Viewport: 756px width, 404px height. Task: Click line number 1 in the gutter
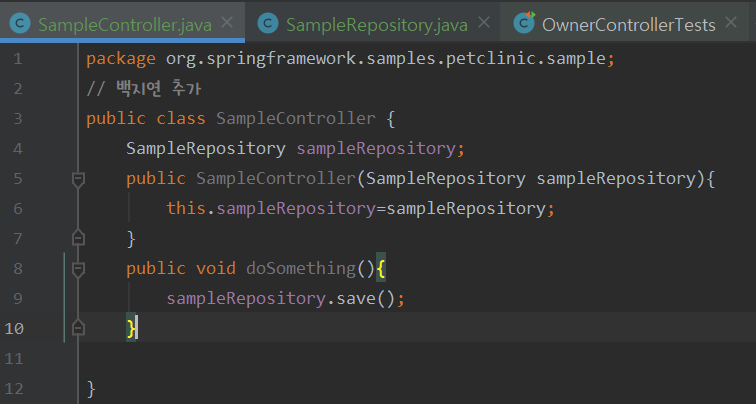pos(18,59)
